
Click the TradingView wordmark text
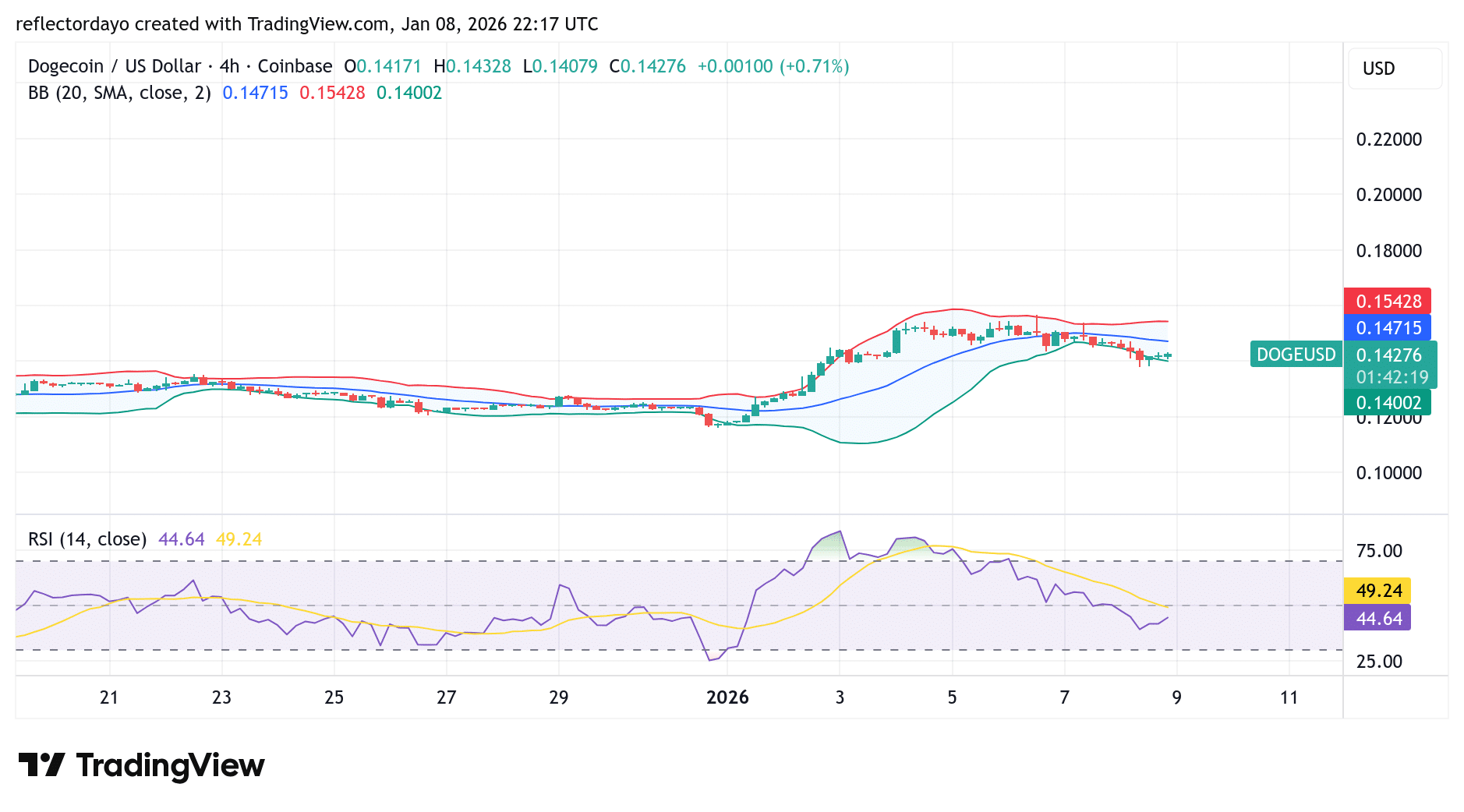(x=170, y=765)
